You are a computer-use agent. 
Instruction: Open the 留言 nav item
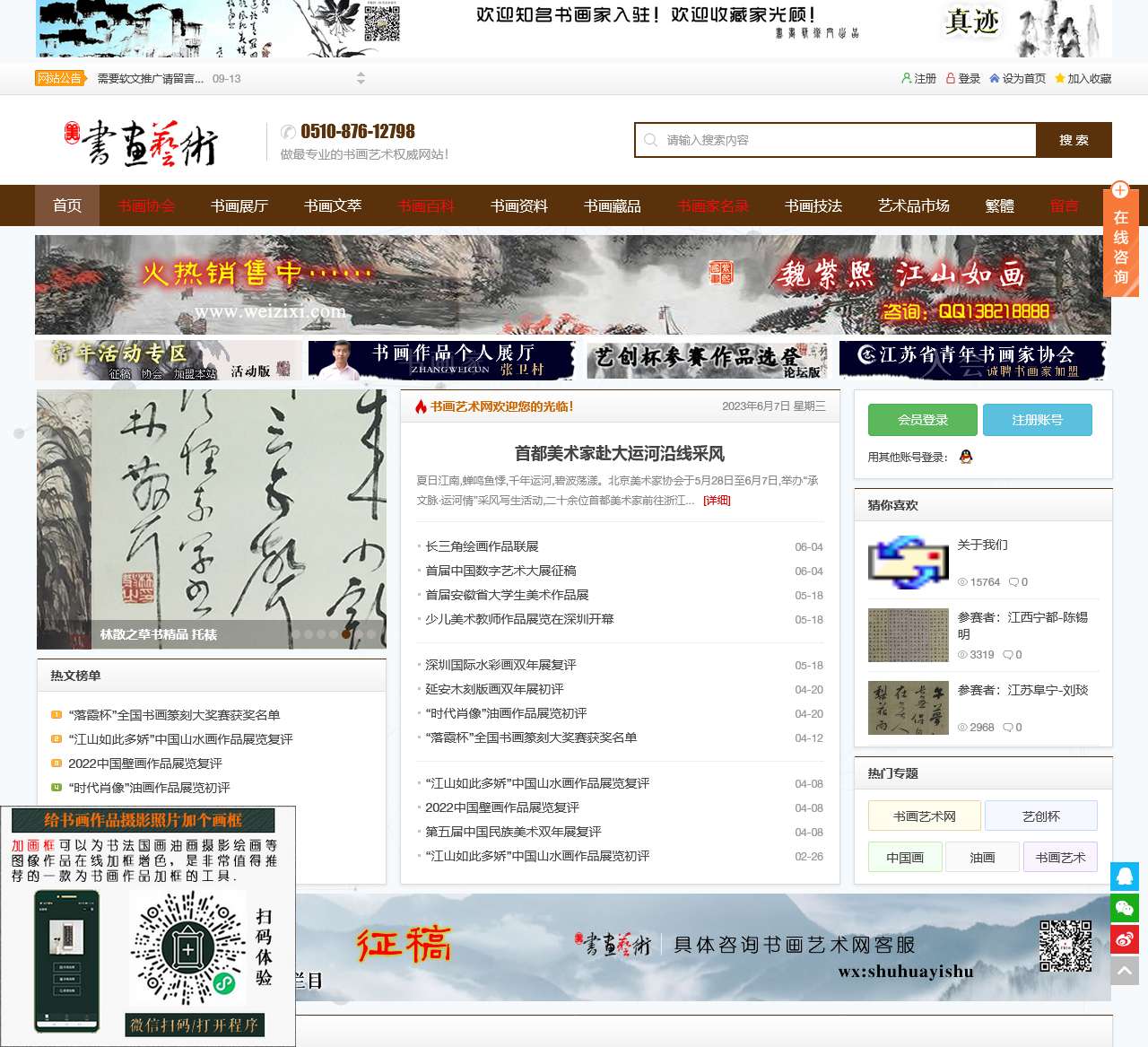click(x=1065, y=205)
